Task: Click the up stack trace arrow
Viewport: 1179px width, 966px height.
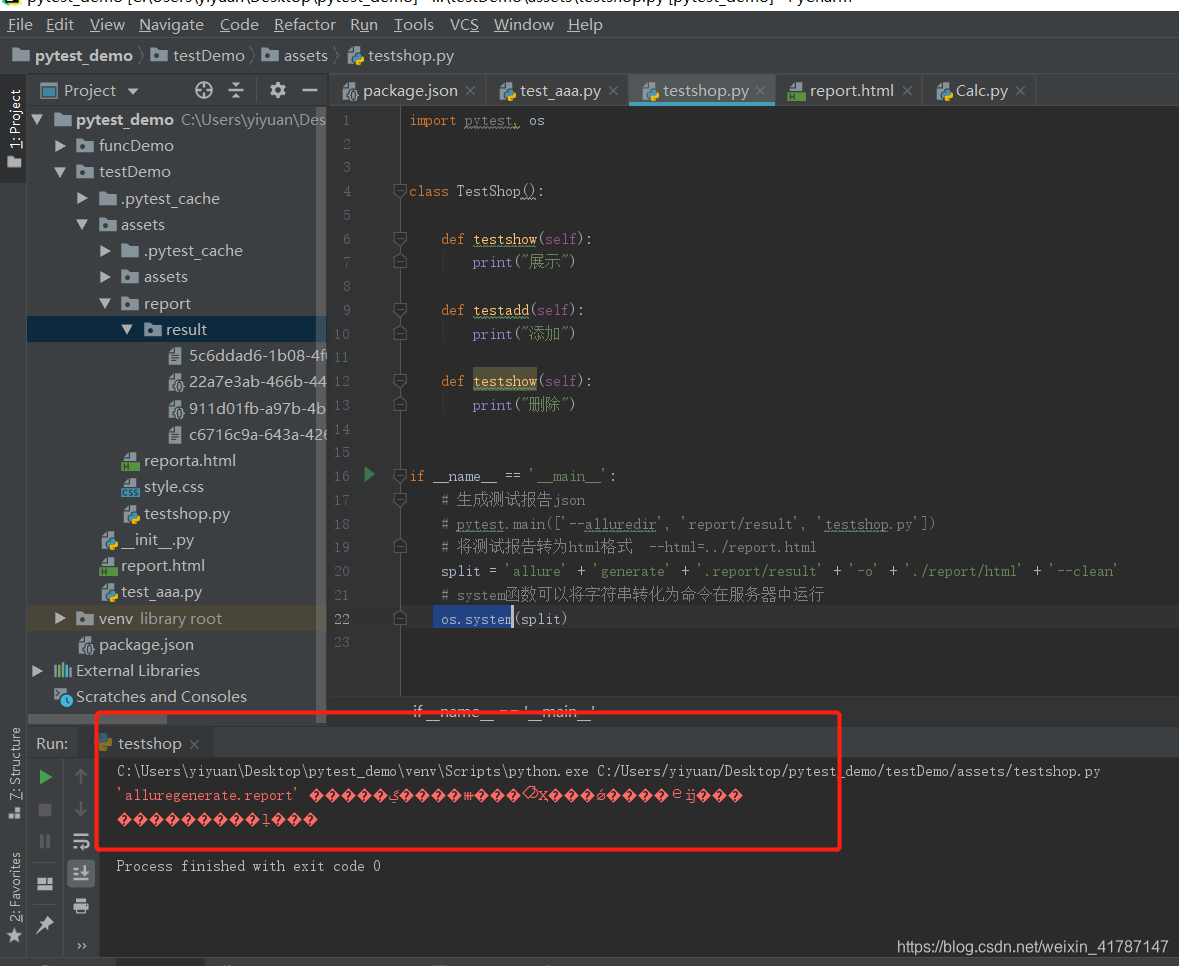Action: [x=81, y=777]
